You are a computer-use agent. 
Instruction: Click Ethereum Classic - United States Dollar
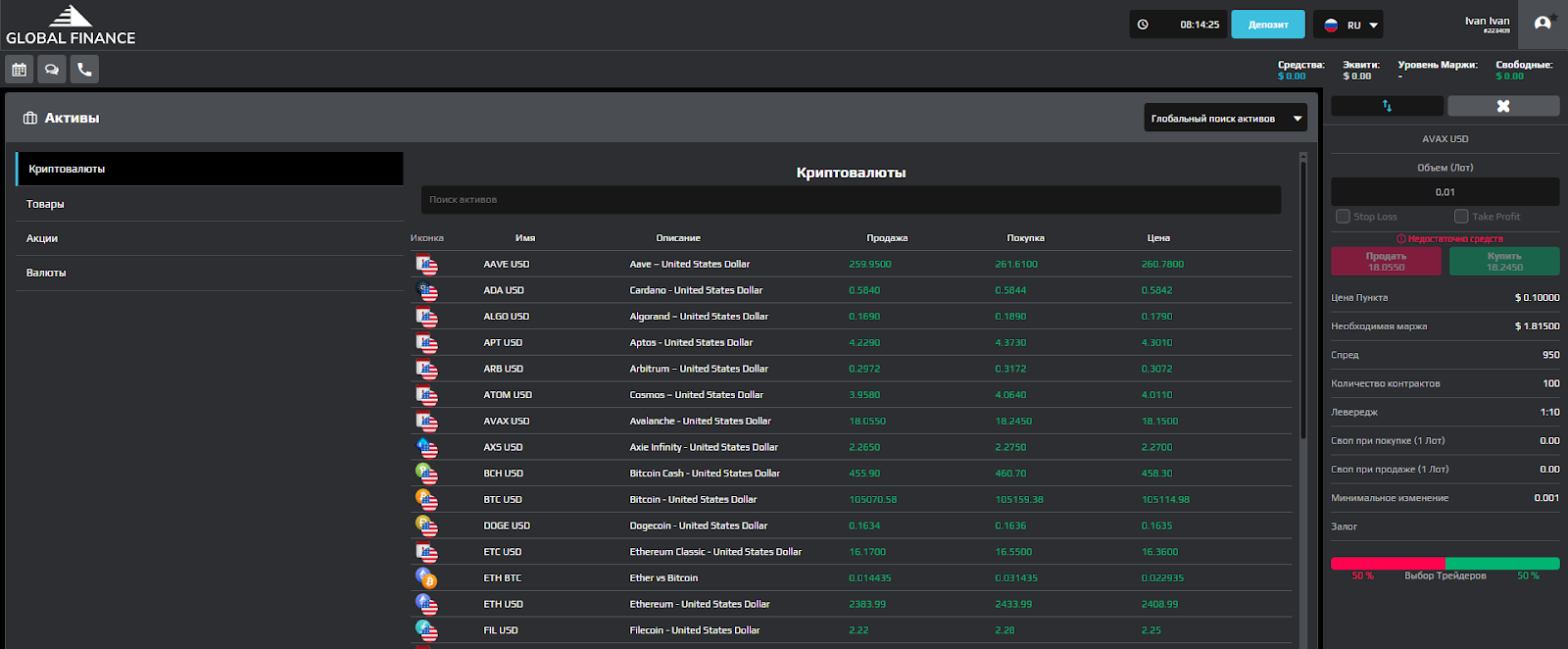click(715, 552)
